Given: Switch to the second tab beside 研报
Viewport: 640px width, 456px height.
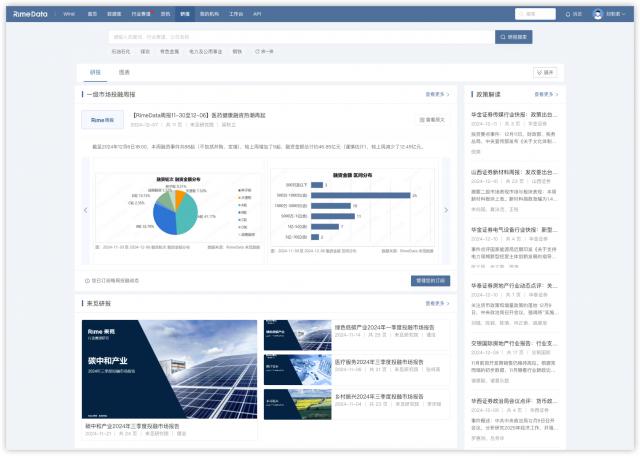Looking at the screenshot, I should click(x=124, y=73).
